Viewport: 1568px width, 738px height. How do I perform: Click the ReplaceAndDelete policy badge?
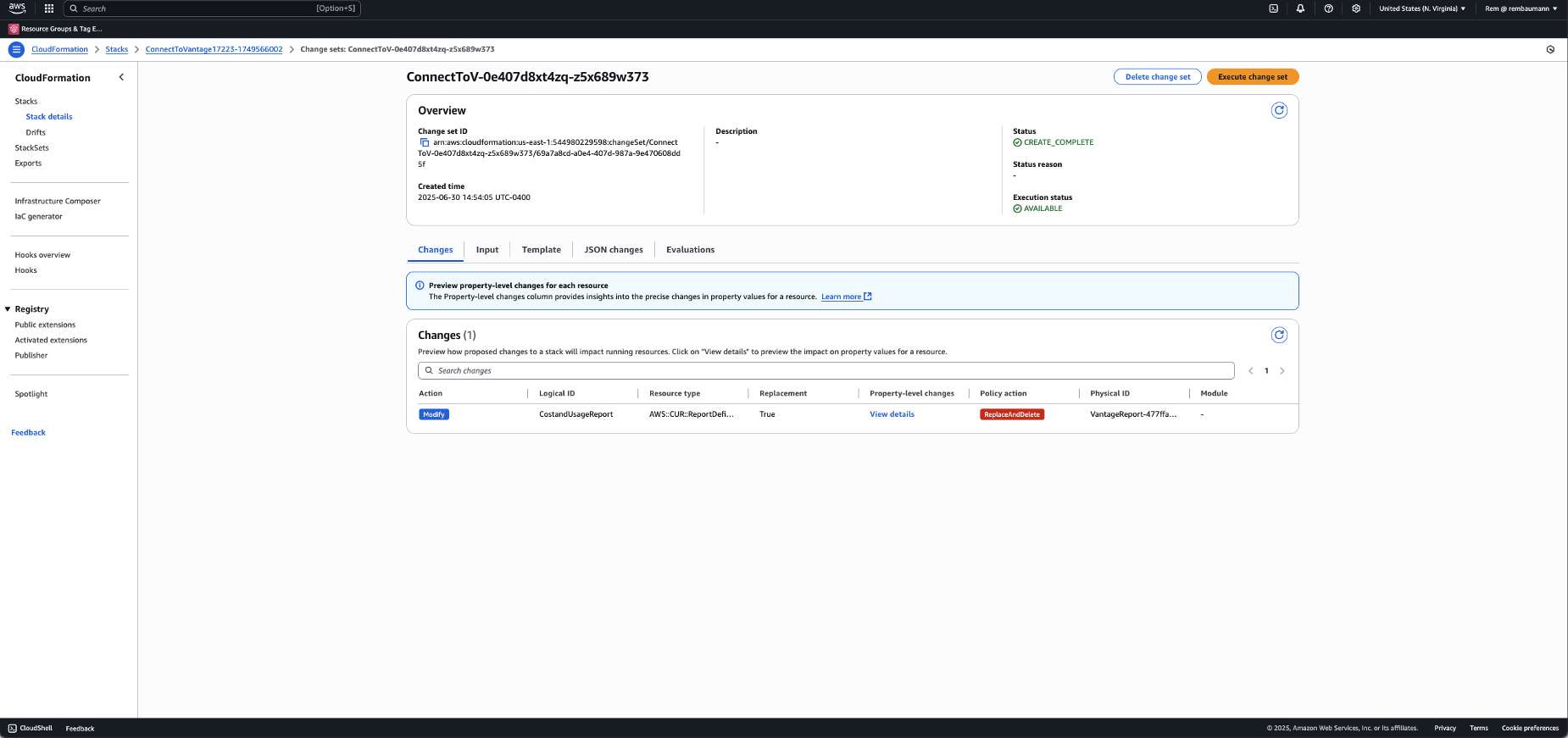tap(1012, 414)
